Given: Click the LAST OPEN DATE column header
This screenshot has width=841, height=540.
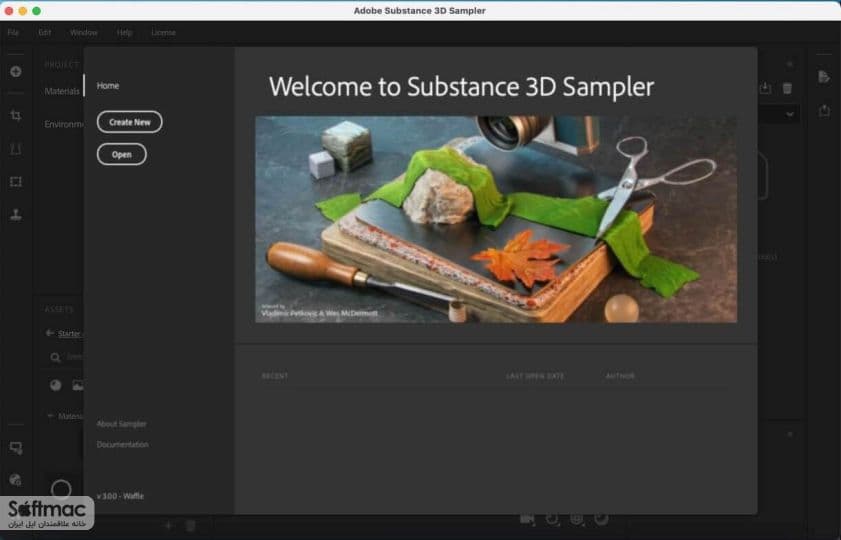Looking at the screenshot, I should point(535,376).
